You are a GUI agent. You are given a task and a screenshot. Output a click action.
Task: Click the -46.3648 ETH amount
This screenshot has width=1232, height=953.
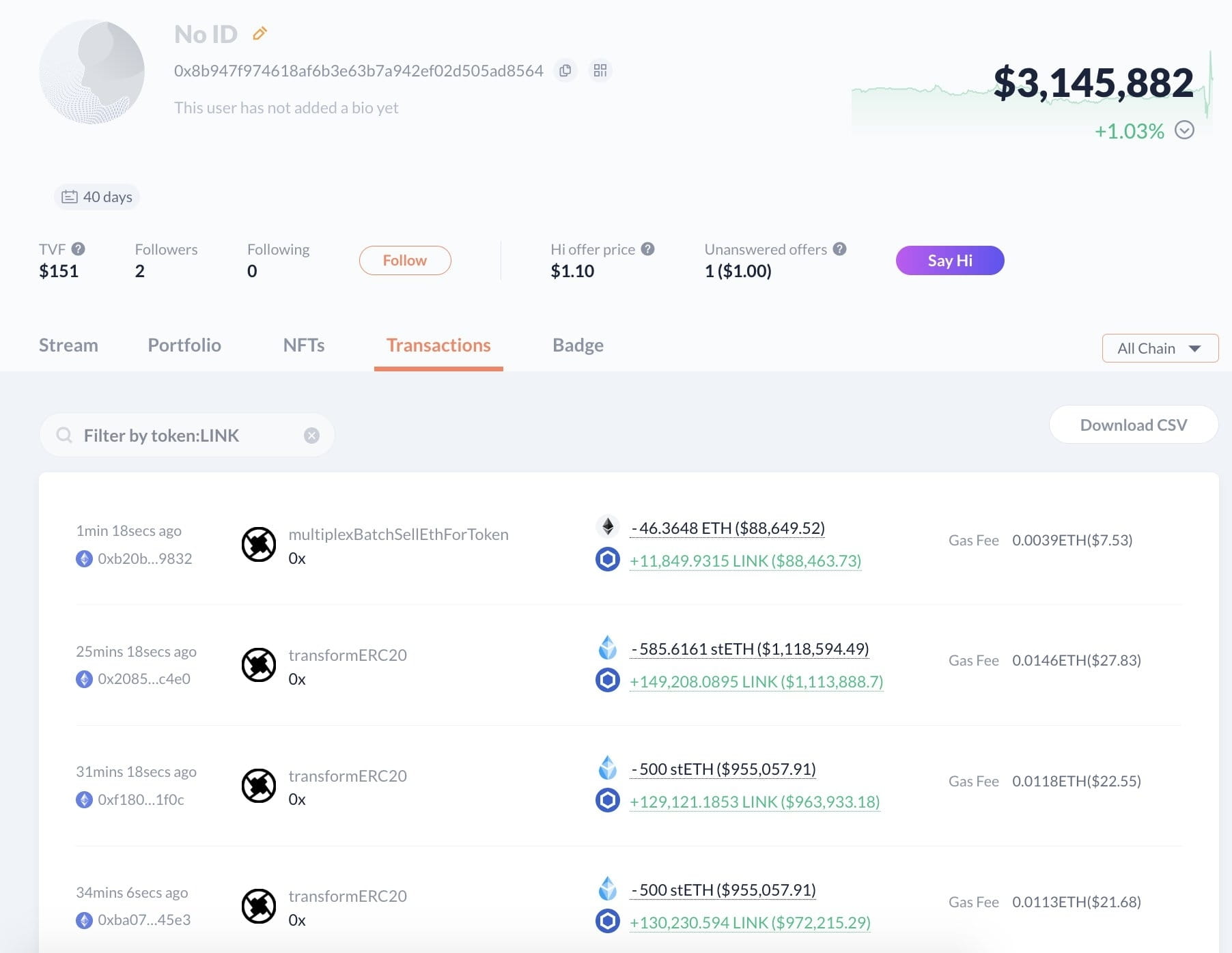[728, 528]
